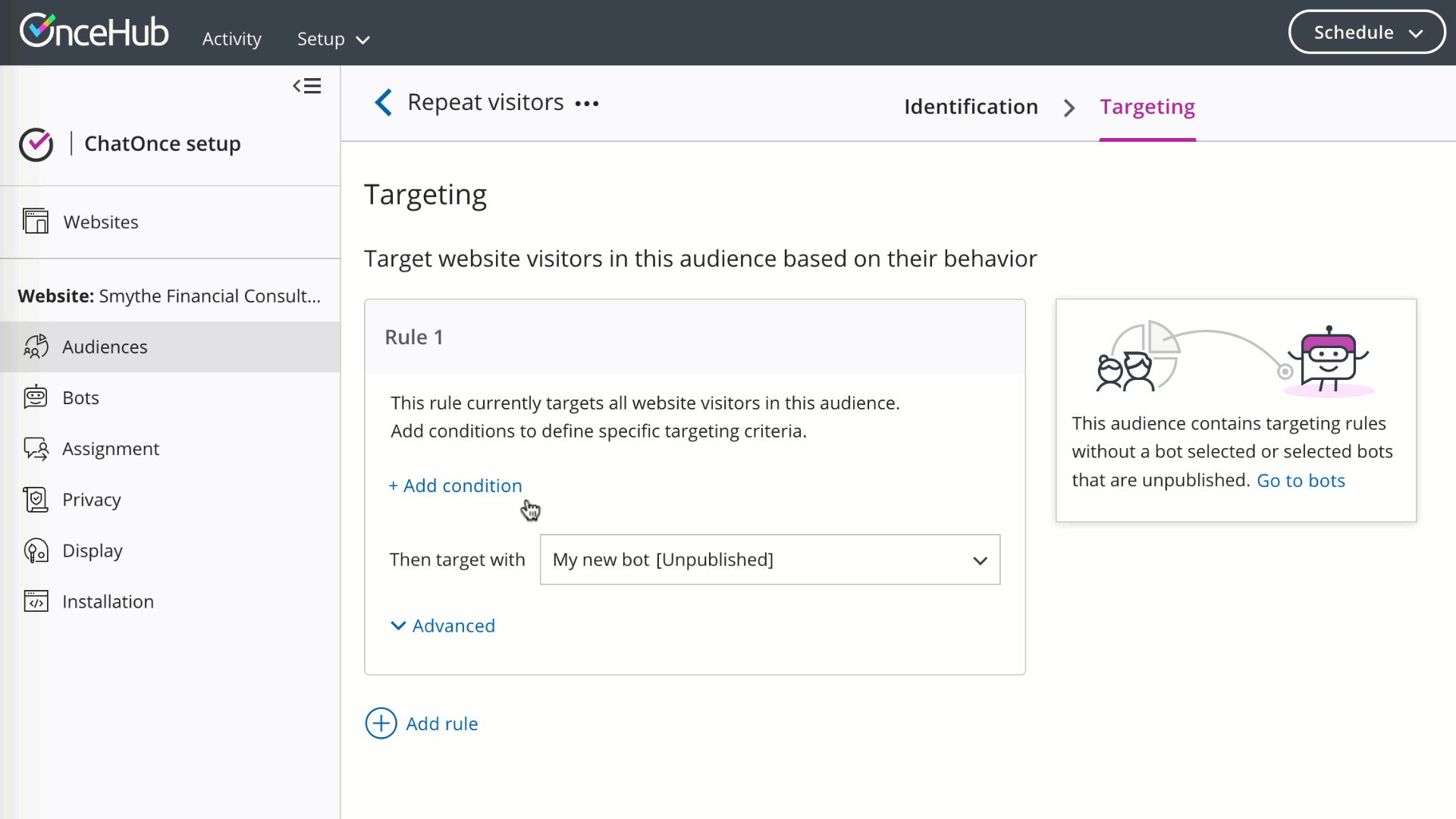This screenshot has width=1456, height=819.
Task: Click the plus circle Add rule icon
Action: point(381,723)
